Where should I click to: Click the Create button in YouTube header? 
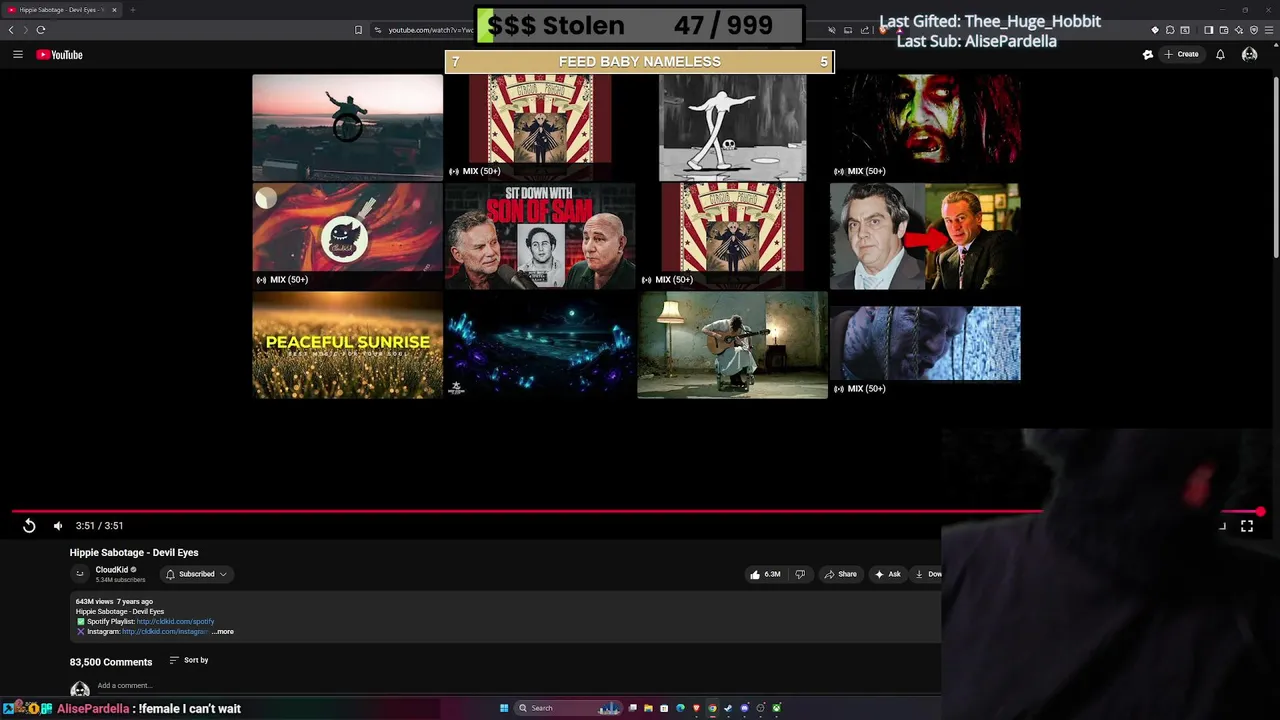pos(1181,54)
